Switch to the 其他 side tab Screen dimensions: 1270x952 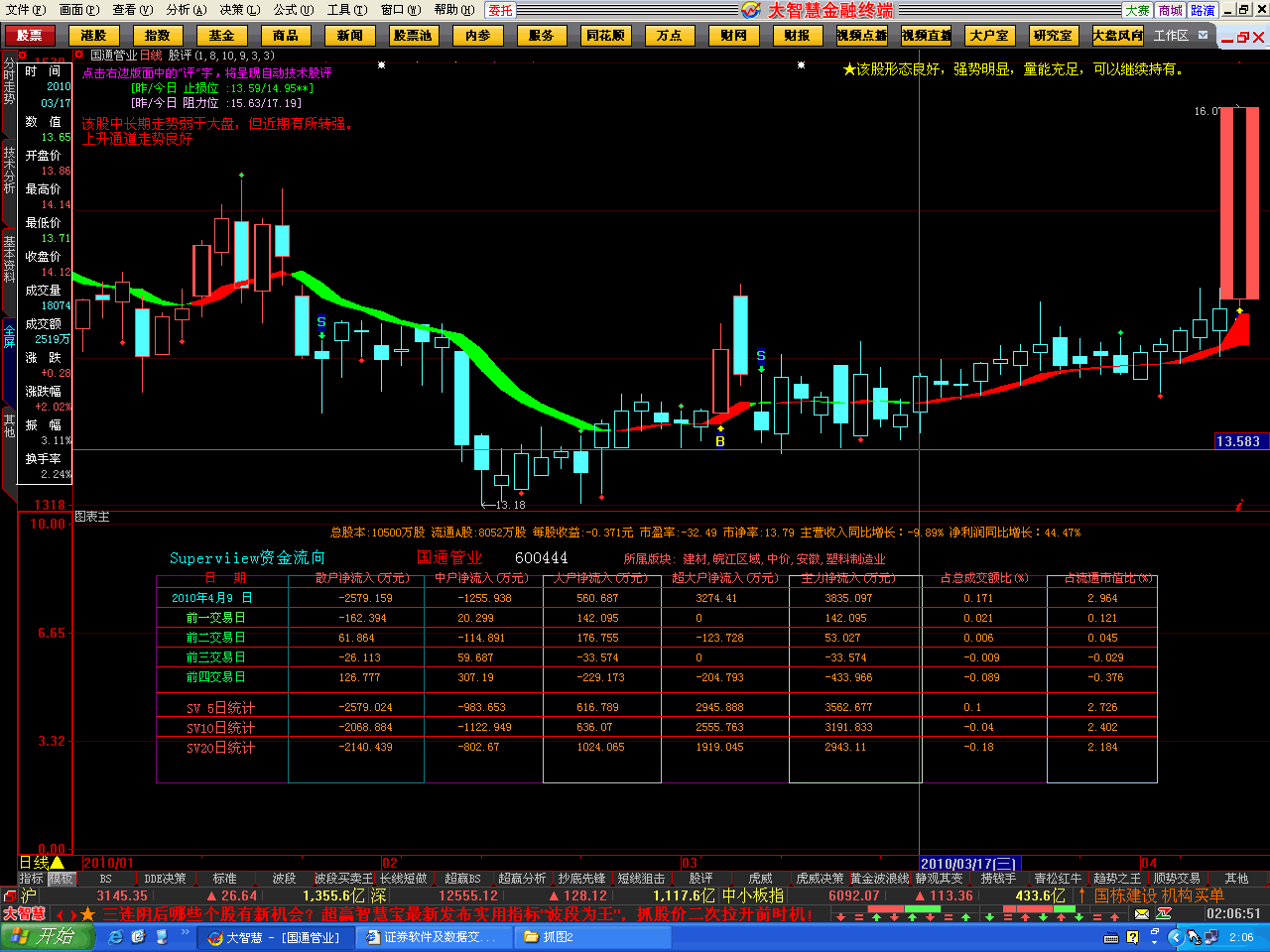coord(9,425)
